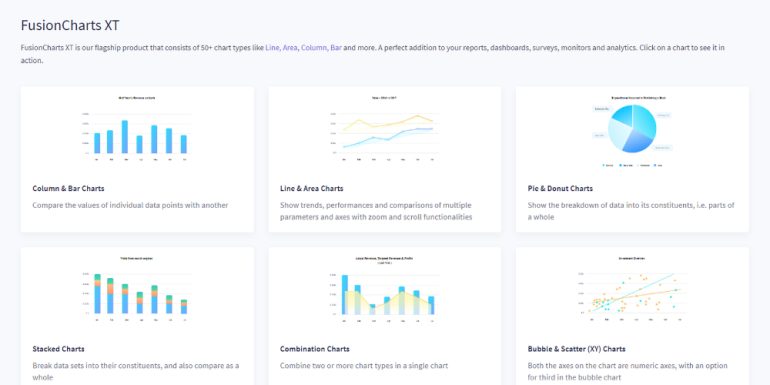The image size is (770, 385).
Task: Click the pie chart legend below the pie
Action: (x=632, y=165)
